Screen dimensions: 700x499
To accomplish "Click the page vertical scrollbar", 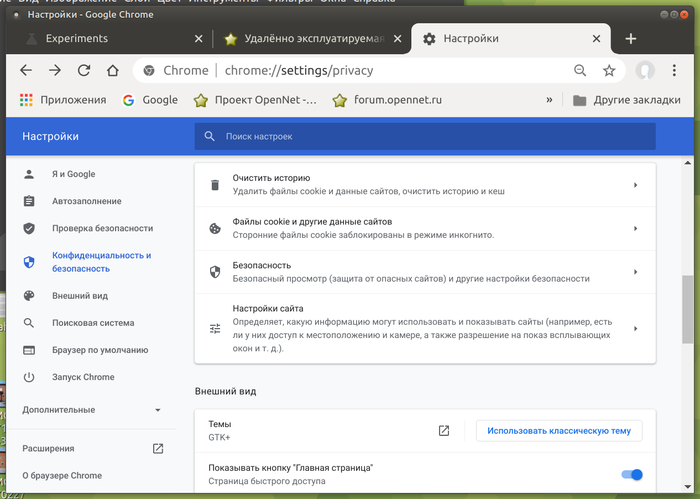I will click(x=688, y=310).
